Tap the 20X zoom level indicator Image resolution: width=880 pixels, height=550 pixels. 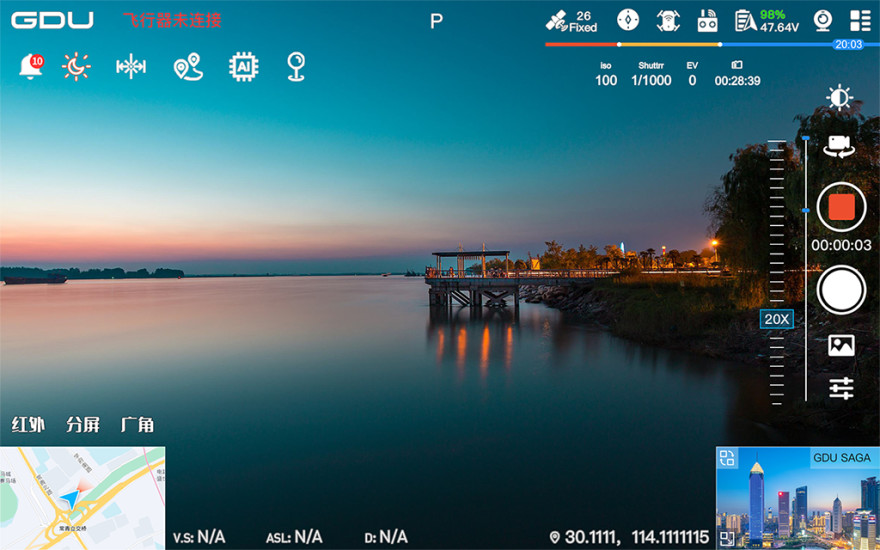[x=777, y=319]
